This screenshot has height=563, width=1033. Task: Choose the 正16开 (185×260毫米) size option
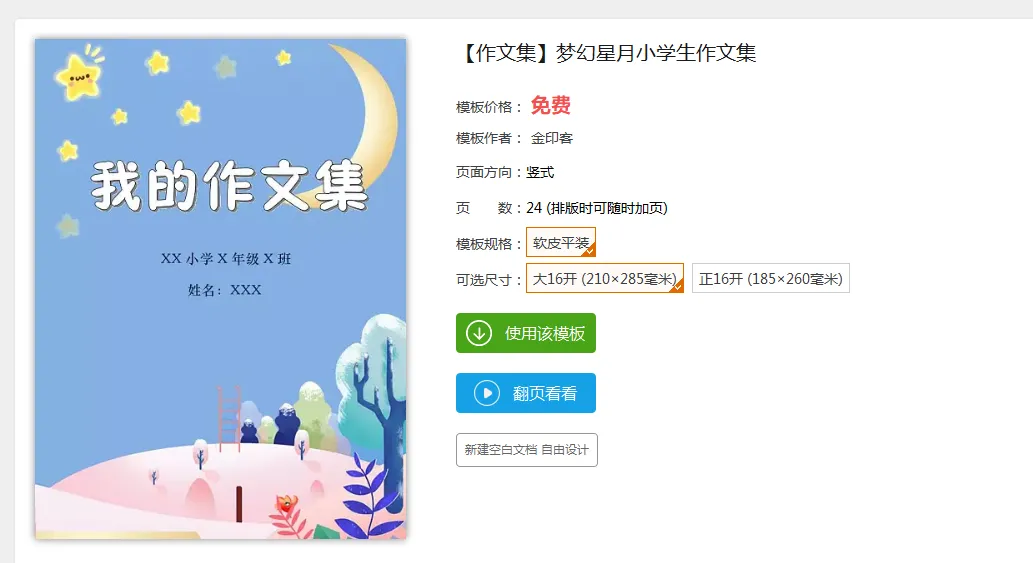coord(771,279)
